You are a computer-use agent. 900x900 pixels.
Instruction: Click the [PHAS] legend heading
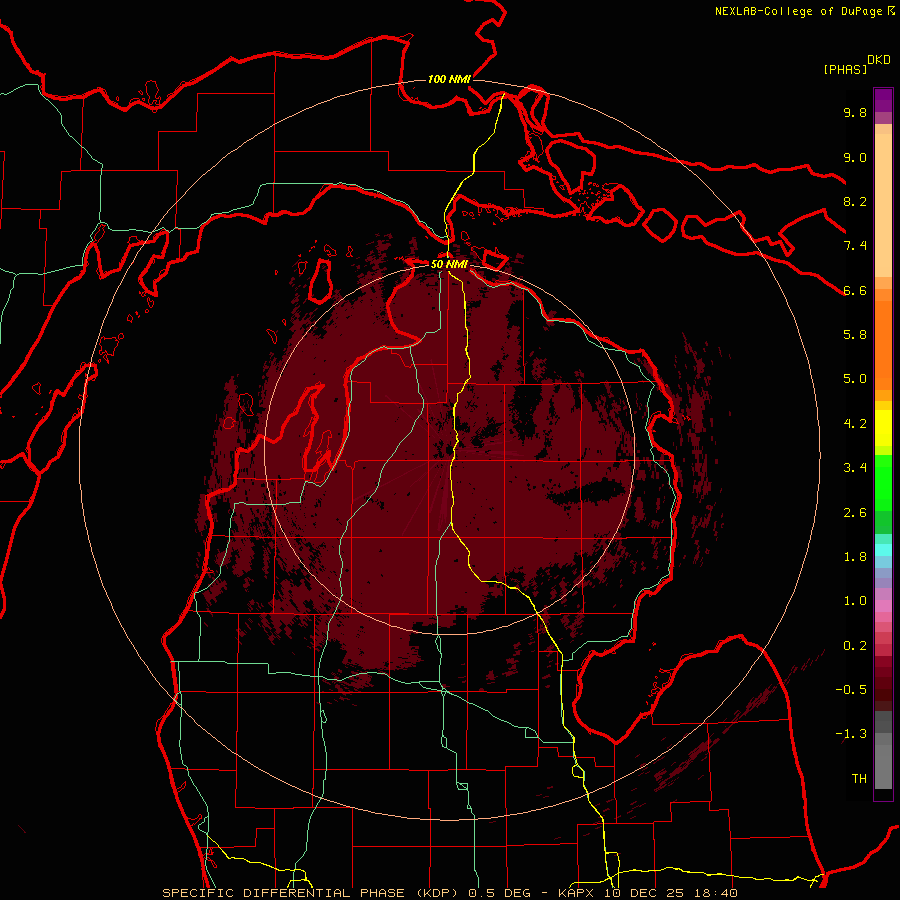[845, 69]
